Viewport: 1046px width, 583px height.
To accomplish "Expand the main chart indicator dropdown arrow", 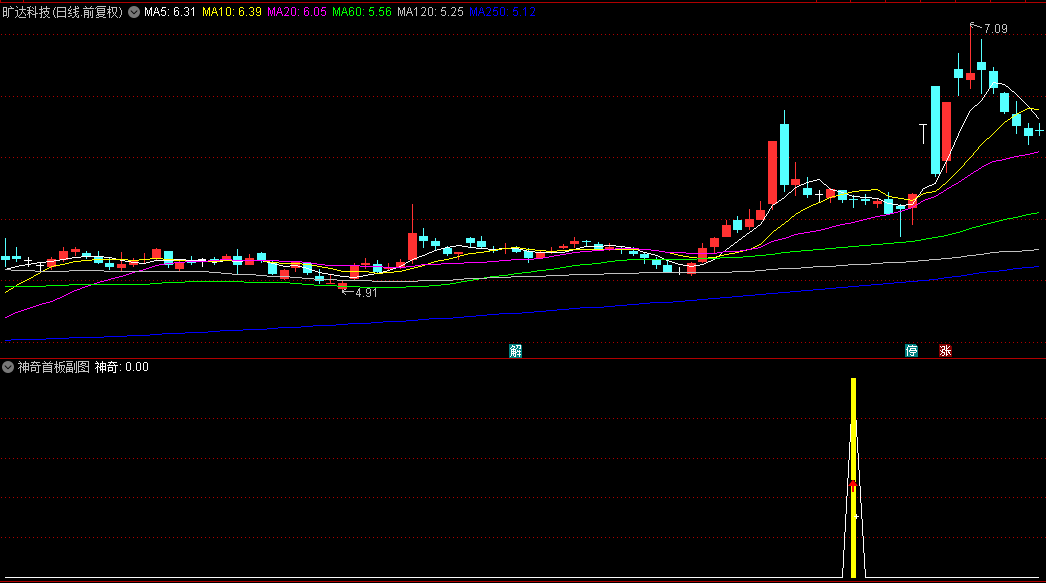I will pos(134,12).
